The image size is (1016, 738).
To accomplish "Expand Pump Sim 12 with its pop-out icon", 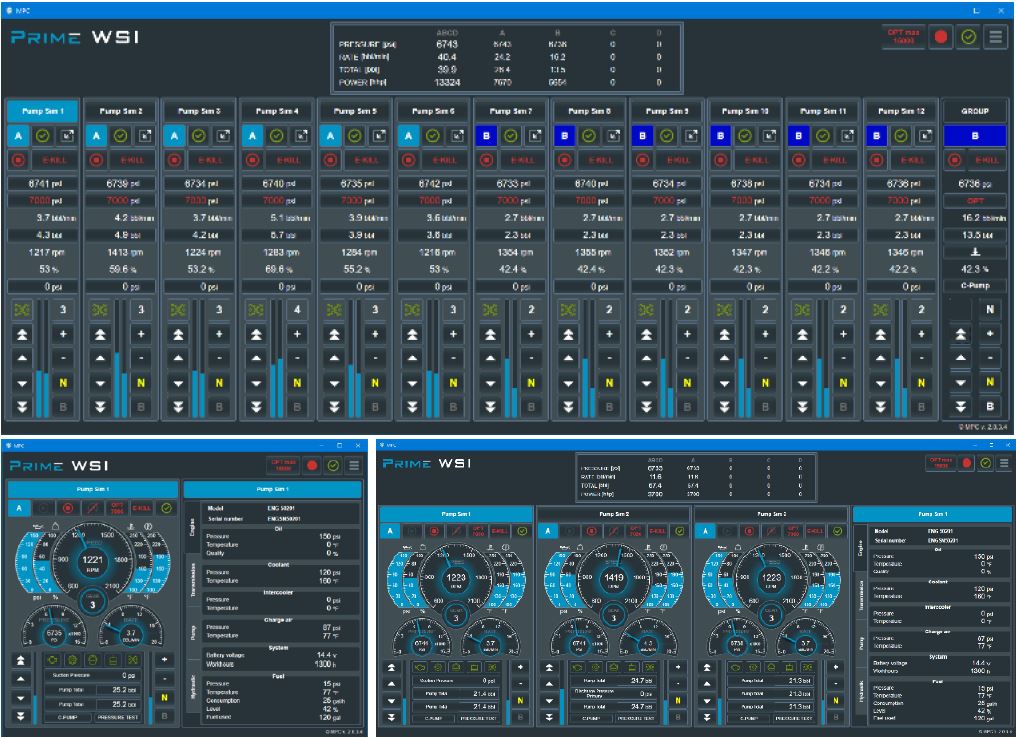I will [926, 135].
